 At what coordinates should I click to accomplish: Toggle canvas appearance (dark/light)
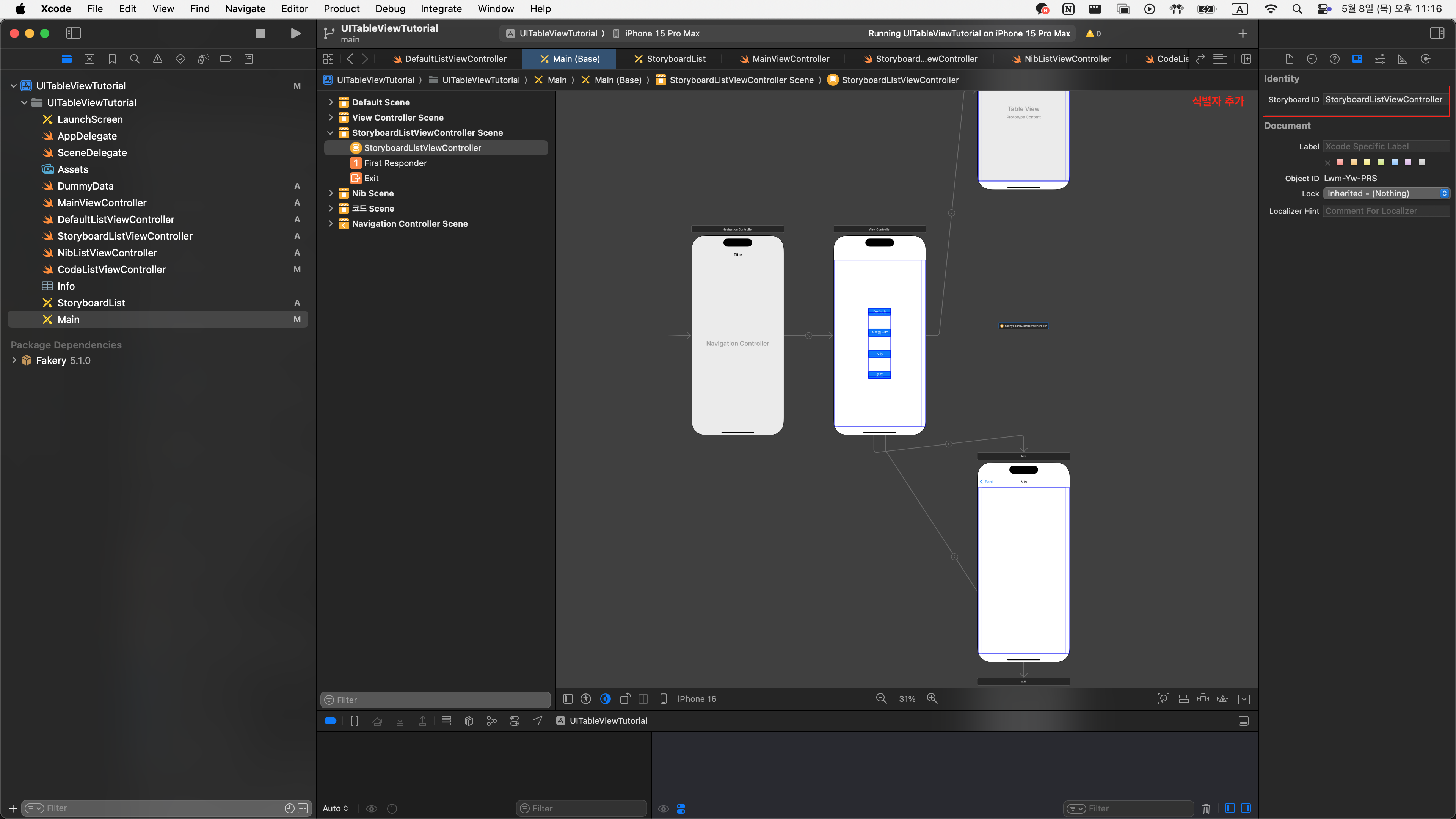(x=606, y=698)
